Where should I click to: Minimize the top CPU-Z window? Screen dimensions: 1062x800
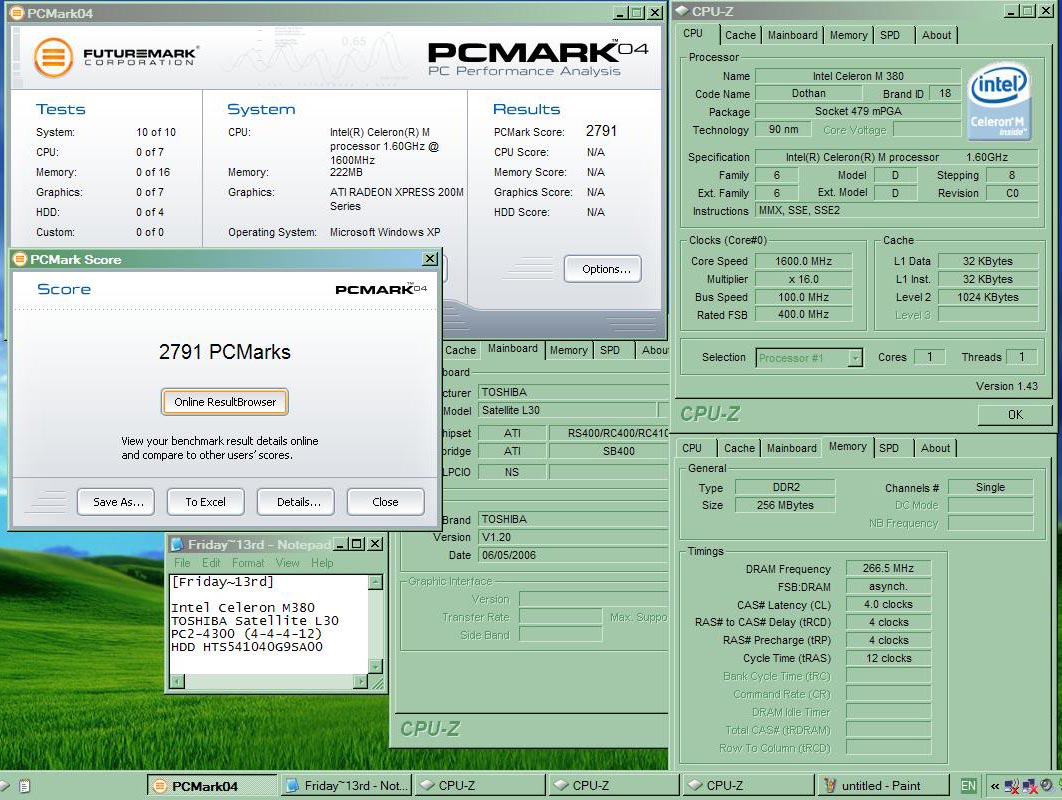(1011, 11)
